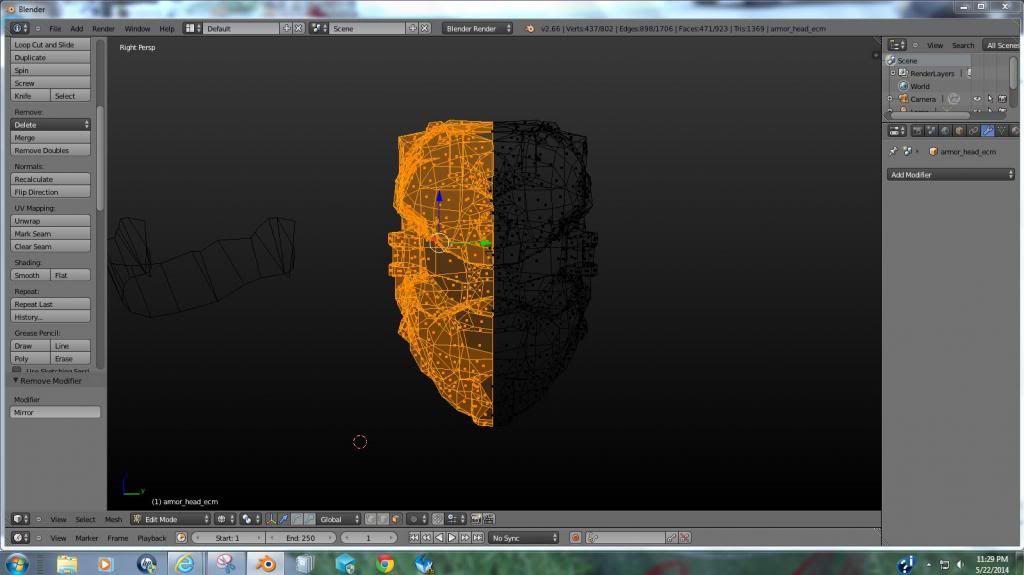Add a new scene with plus icon

[412, 28]
